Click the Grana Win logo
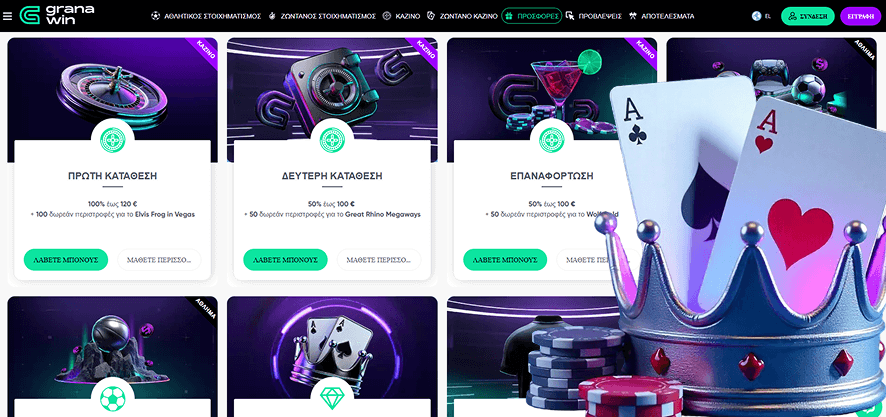The width and height of the screenshot is (886, 417). click(57, 15)
